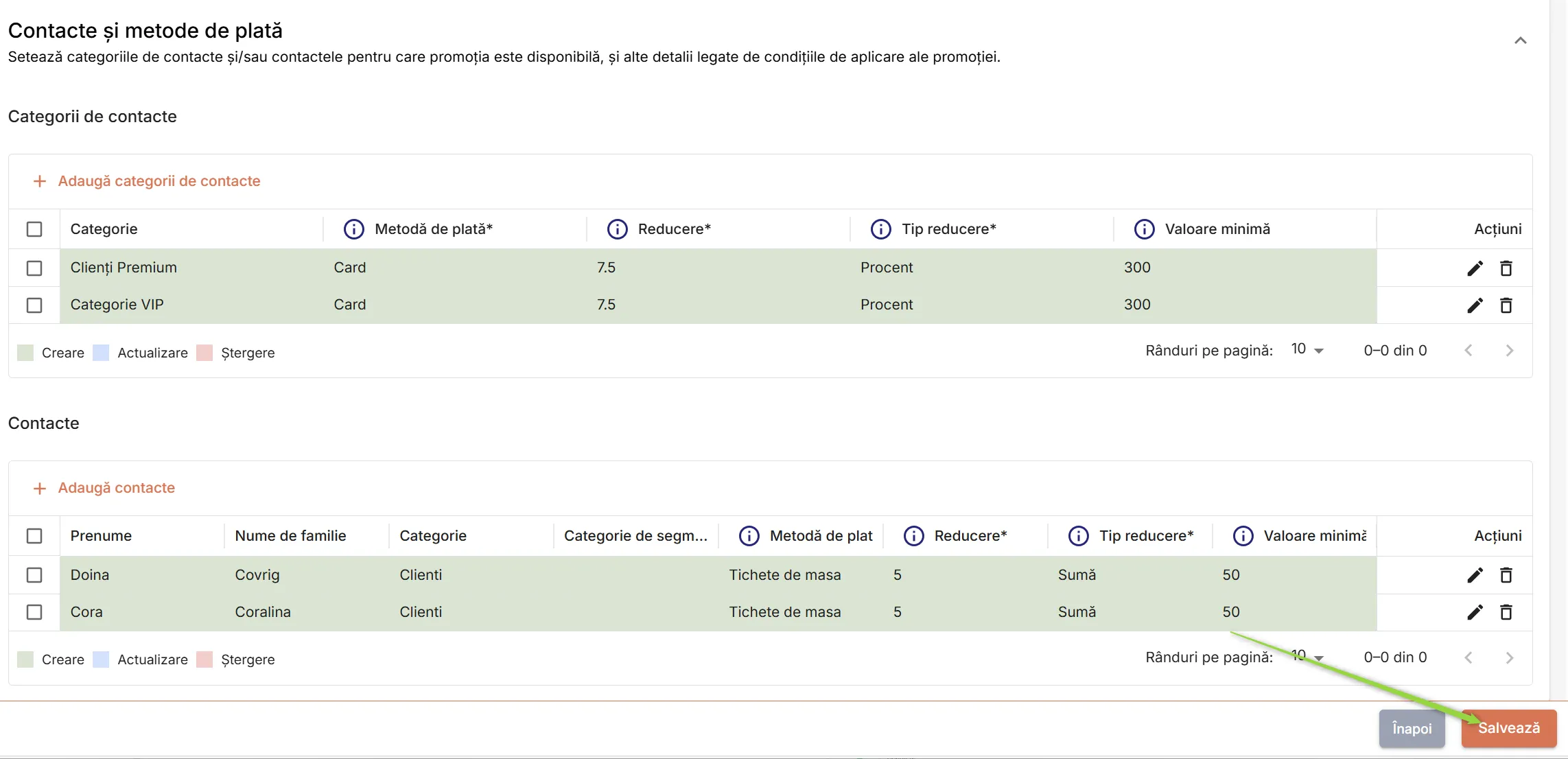
Task: Delete the Categorie VIP row
Action: coord(1506,305)
